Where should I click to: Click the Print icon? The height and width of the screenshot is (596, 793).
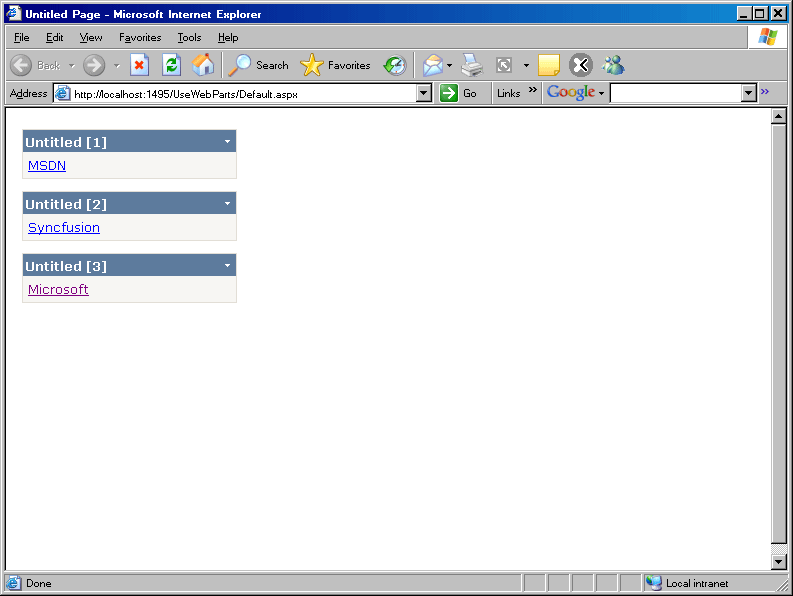tap(472, 65)
